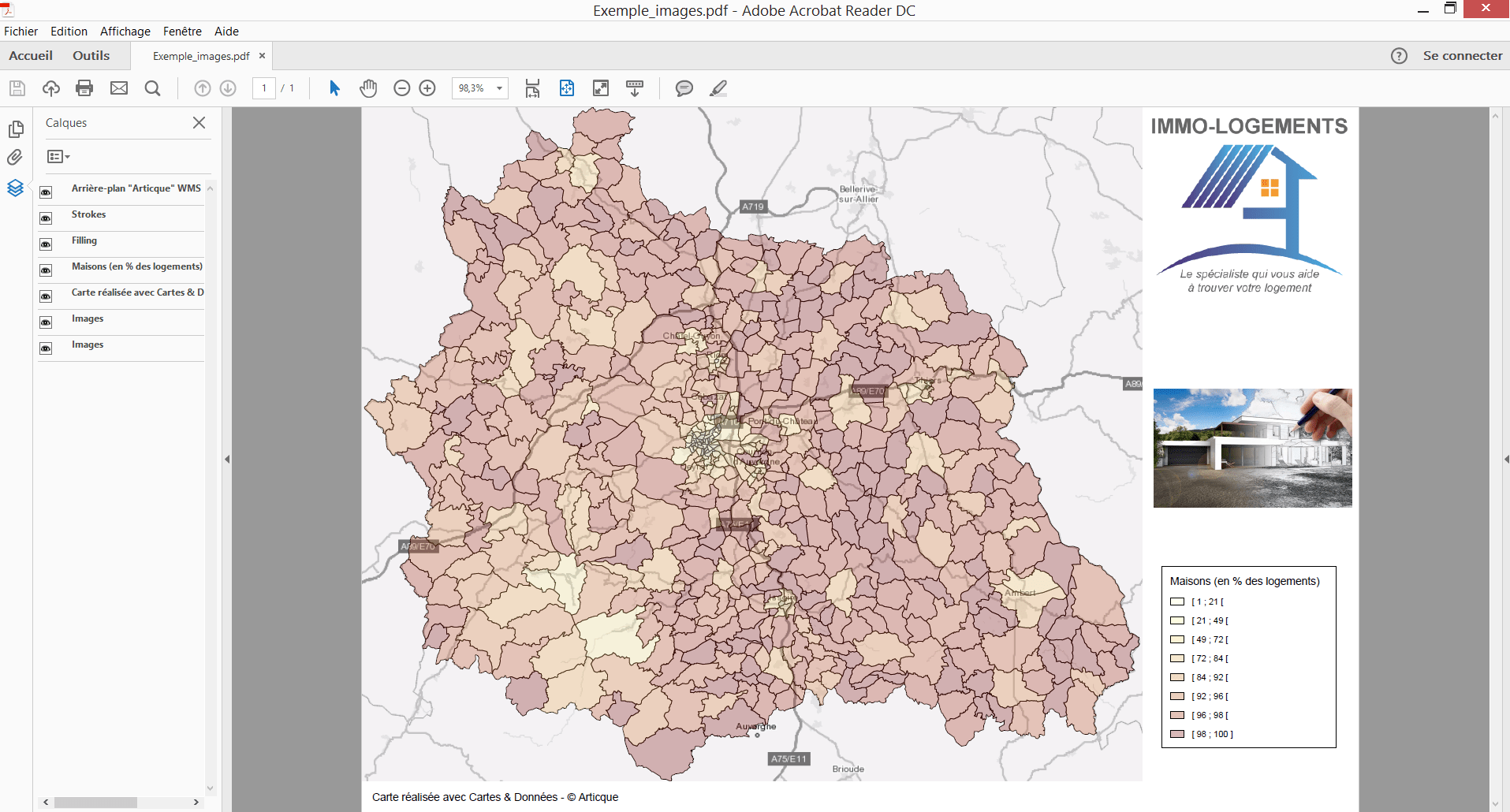Viewport: 1510px width, 812px height.
Task: Close the Calques panel
Action: pyautogui.click(x=199, y=122)
